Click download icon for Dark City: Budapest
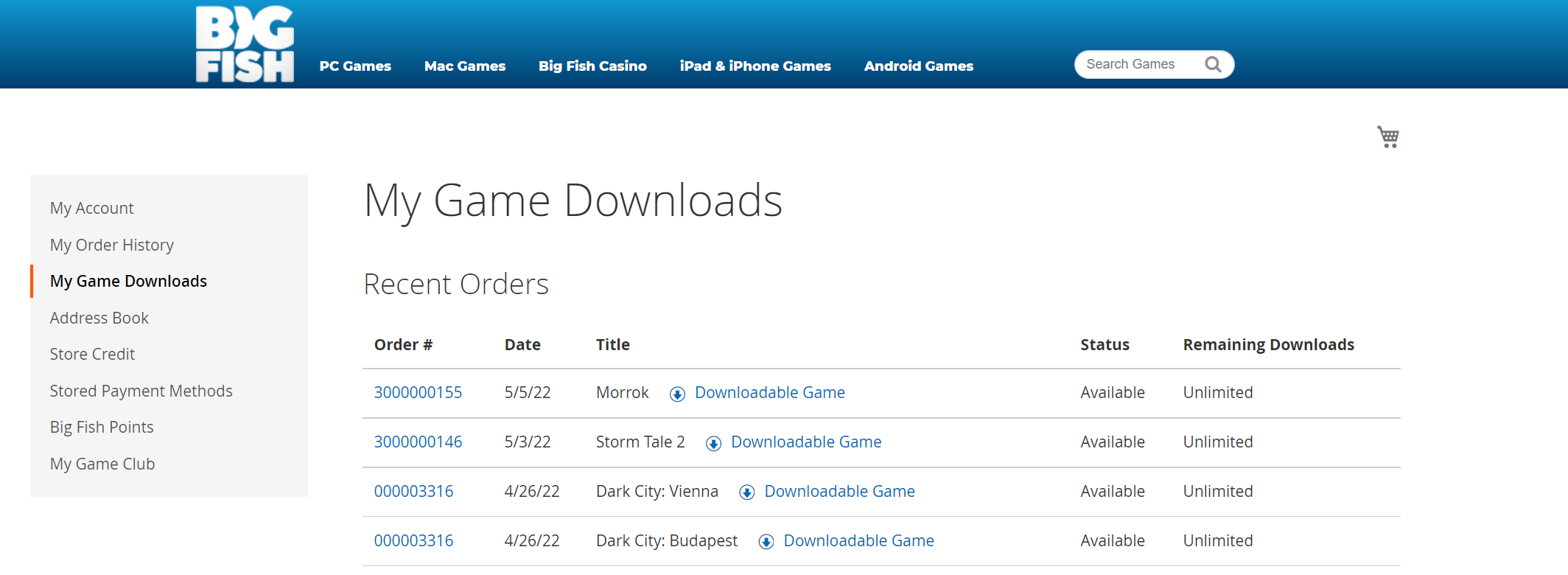The image size is (1568, 575). click(x=766, y=542)
